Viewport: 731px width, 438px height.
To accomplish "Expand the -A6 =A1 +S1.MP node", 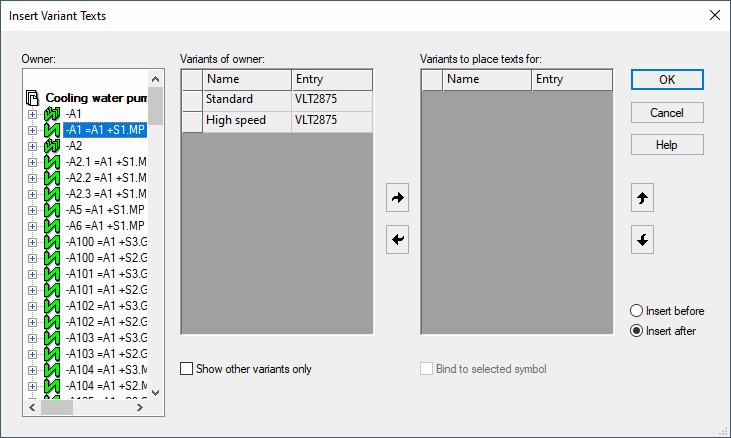I will click(x=33, y=226).
